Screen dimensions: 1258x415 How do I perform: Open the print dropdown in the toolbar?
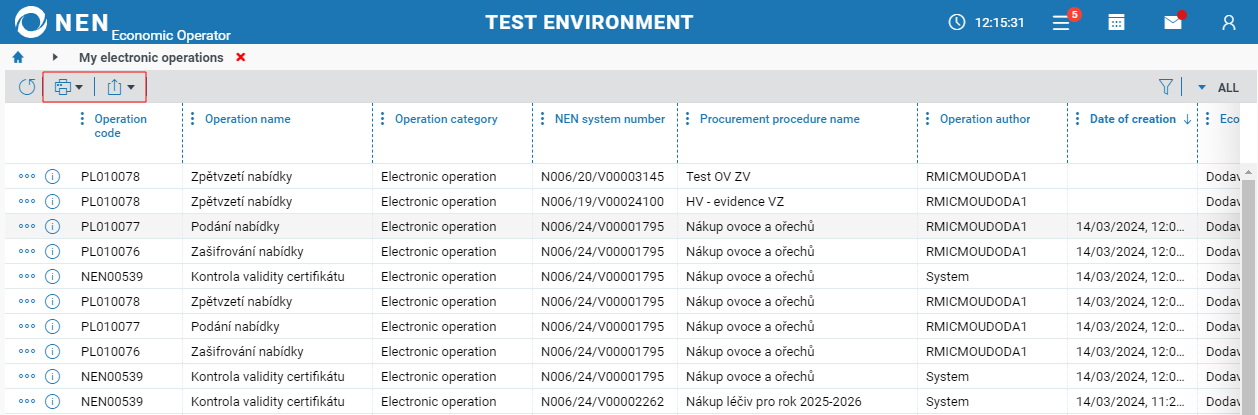point(69,87)
